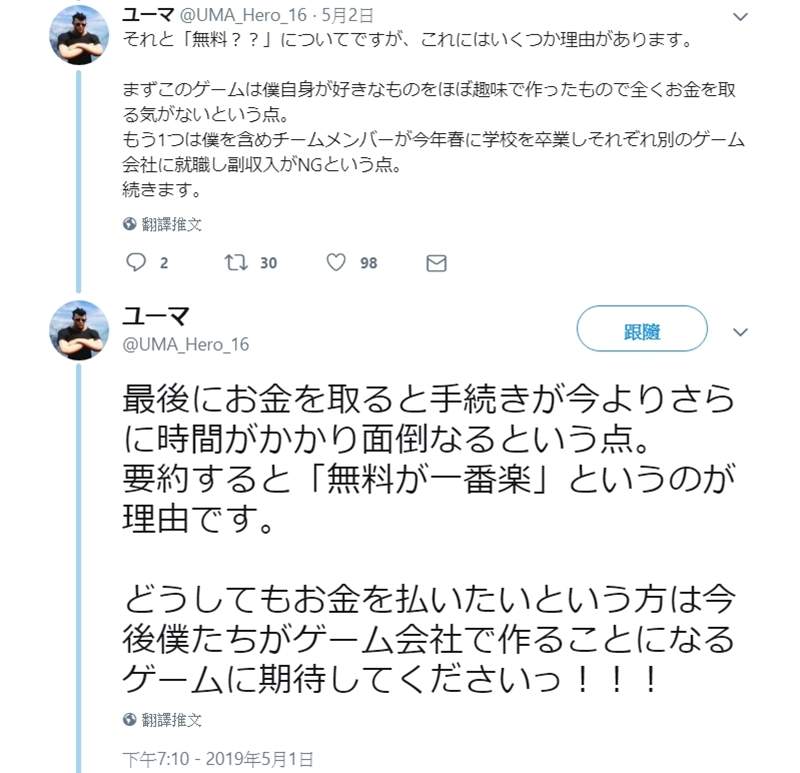Click 翻譯推文 under the top tweet
This screenshot has height=773, width=800.
(171, 224)
